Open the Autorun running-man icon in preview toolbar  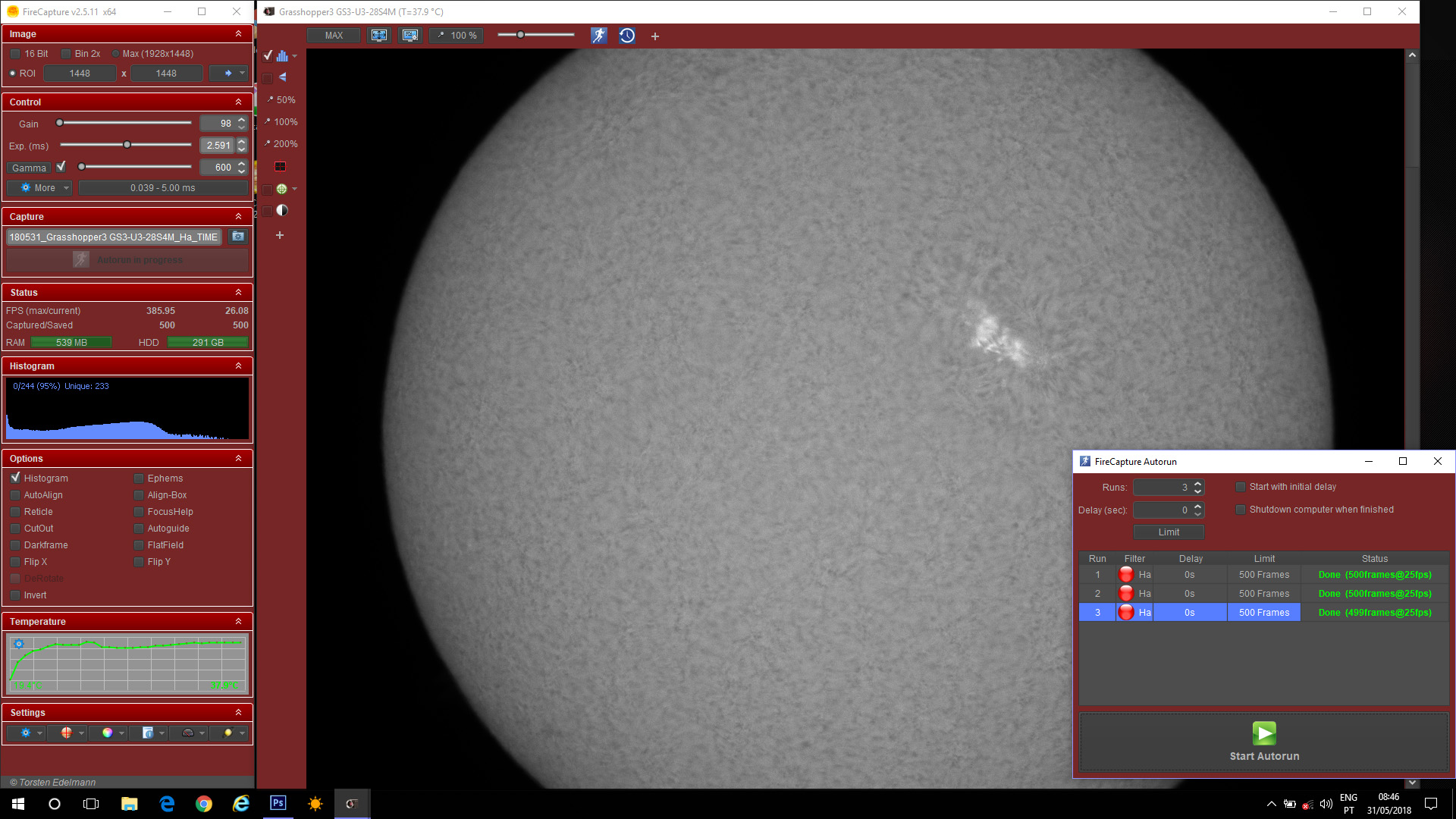tap(599, 36)
